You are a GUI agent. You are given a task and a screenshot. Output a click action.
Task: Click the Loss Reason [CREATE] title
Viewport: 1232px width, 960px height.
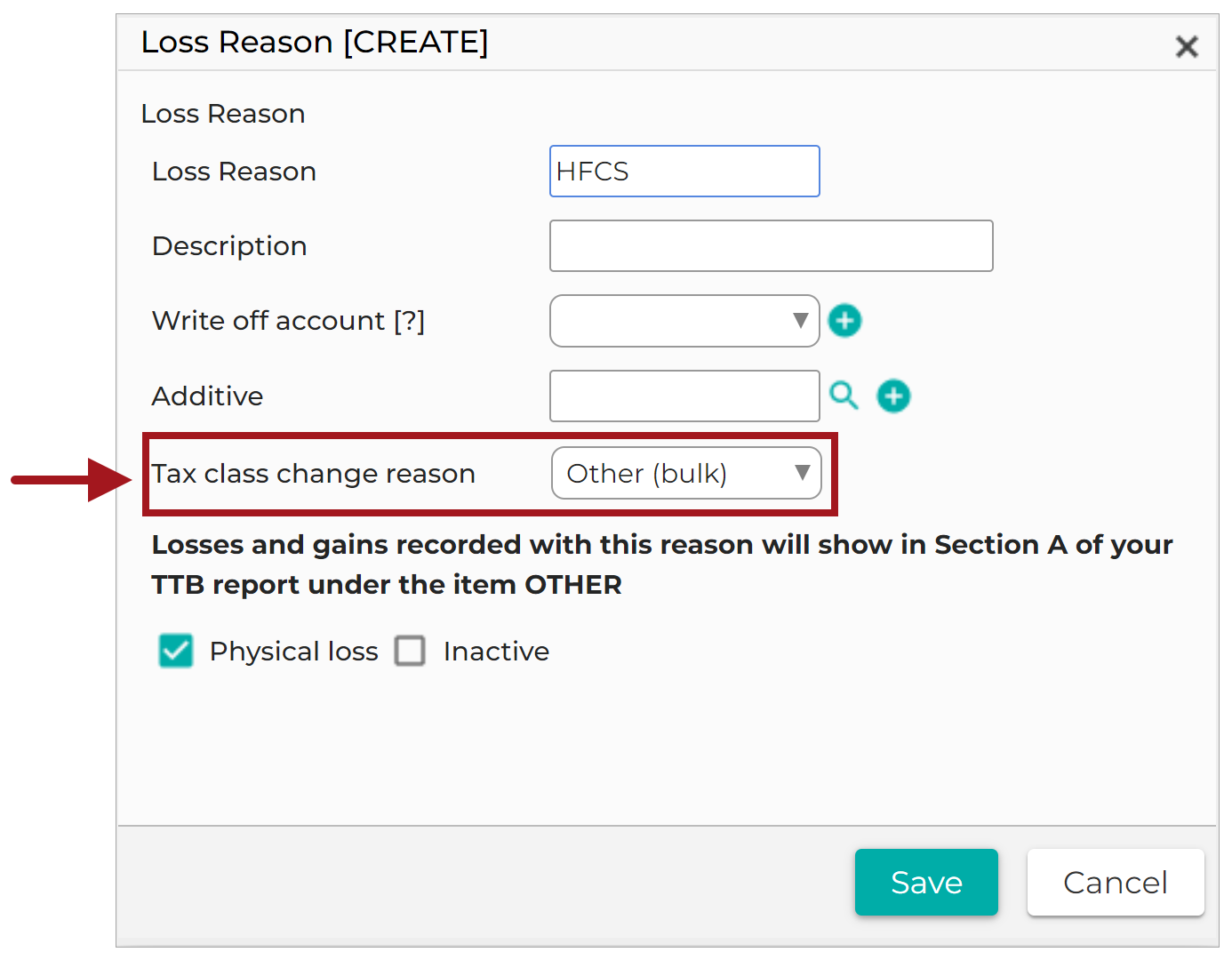[x=315, y=42]
